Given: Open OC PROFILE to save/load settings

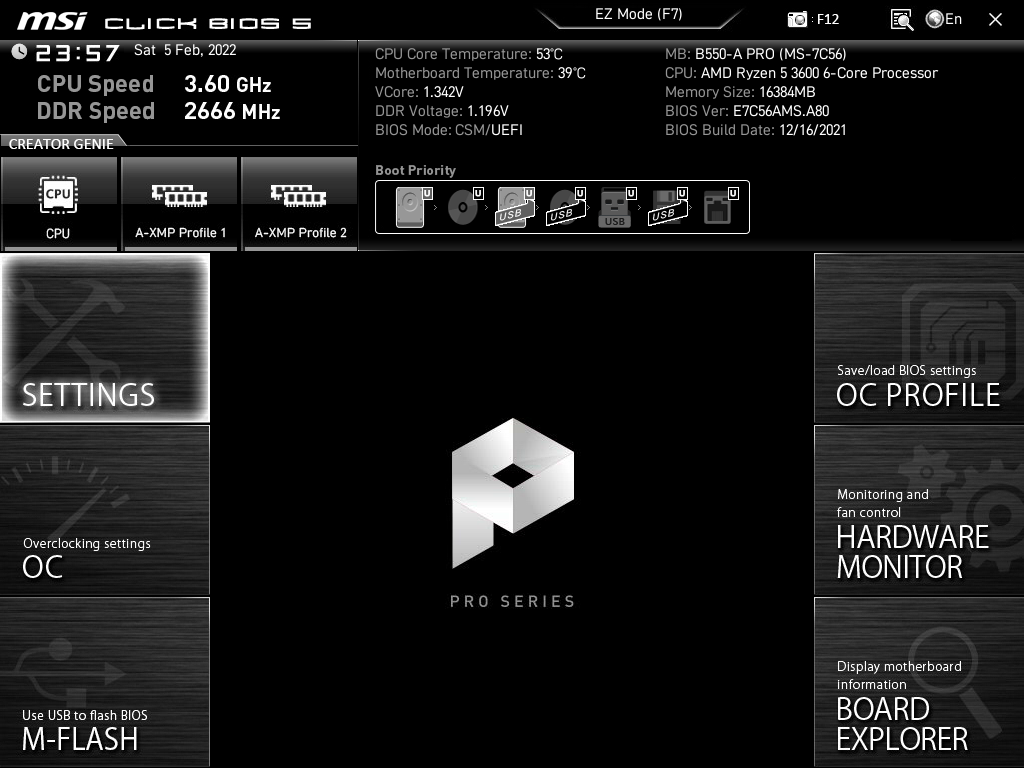Looking at the screenshot, I should [918, 338].
